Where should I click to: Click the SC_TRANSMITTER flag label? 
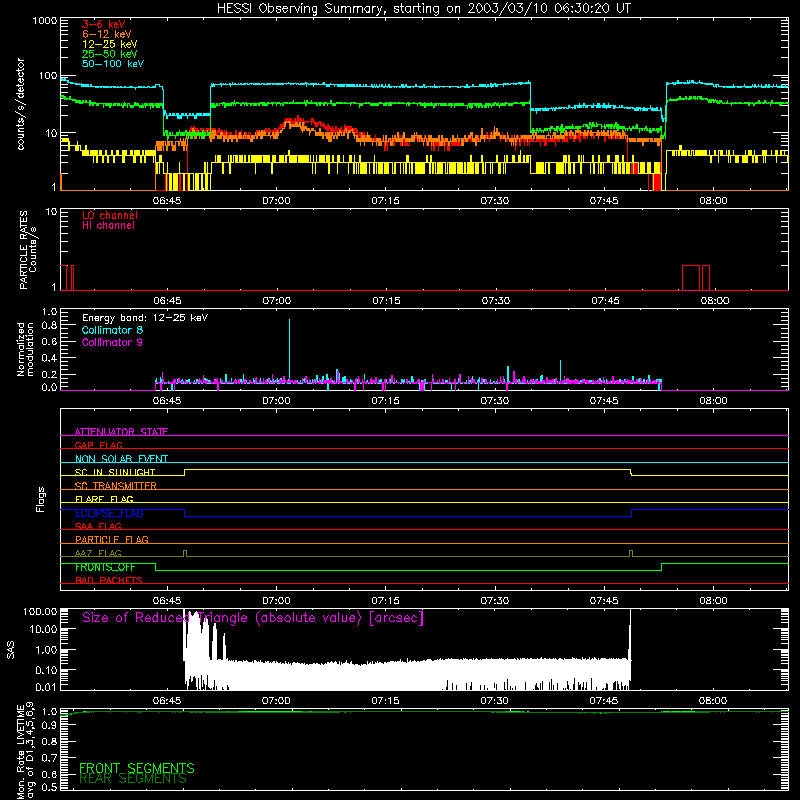[x=116, y=486]
